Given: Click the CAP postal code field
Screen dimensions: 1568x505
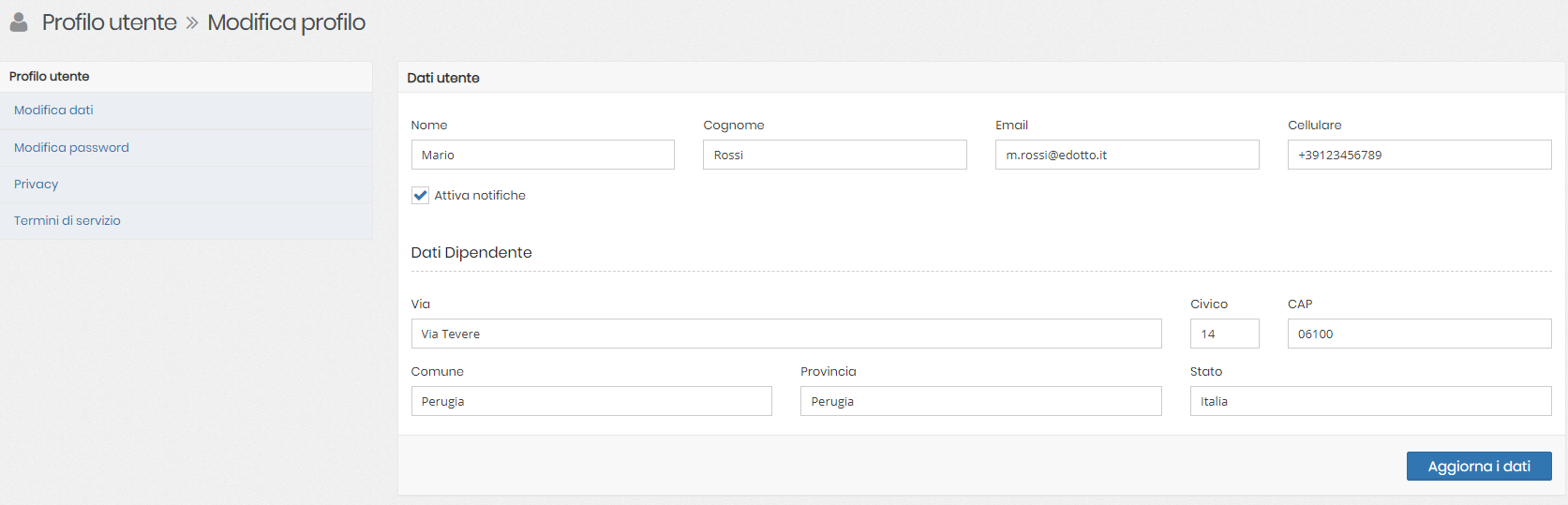Looking at the screenshot, I should (x=1419, y=334).
